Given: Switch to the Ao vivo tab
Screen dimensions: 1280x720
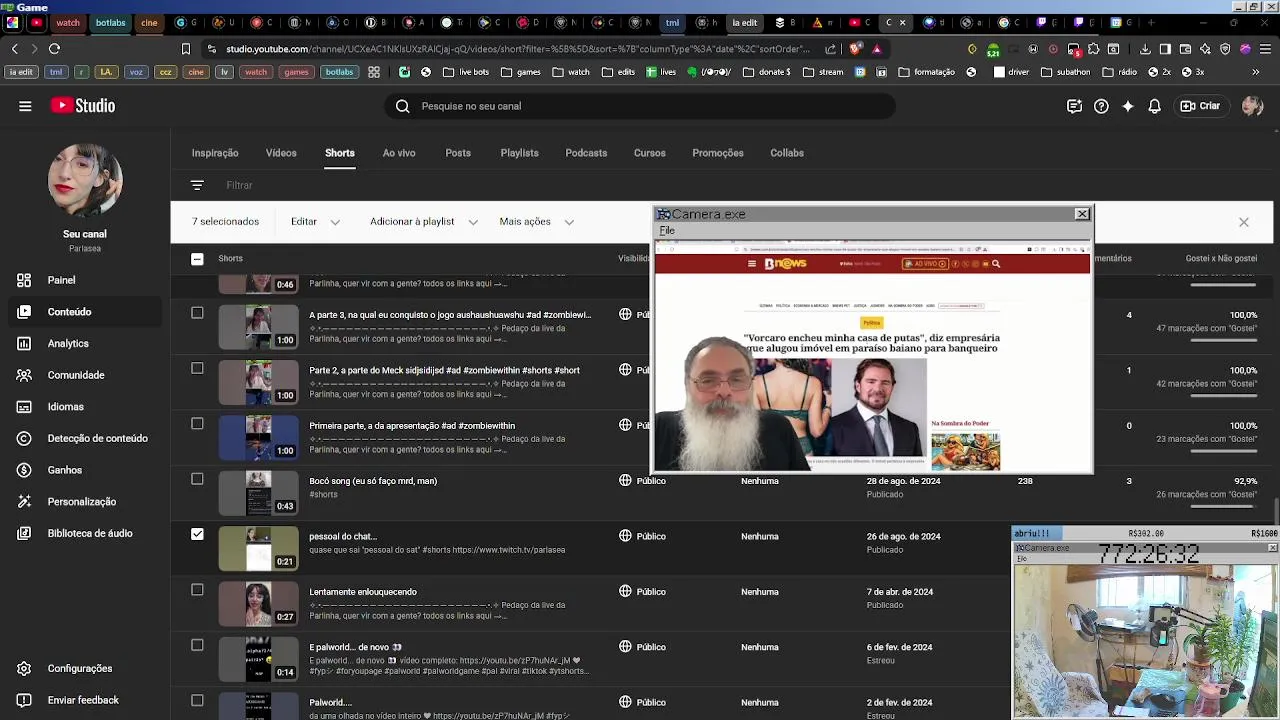Looking at the screenshot, I should 399,153.
